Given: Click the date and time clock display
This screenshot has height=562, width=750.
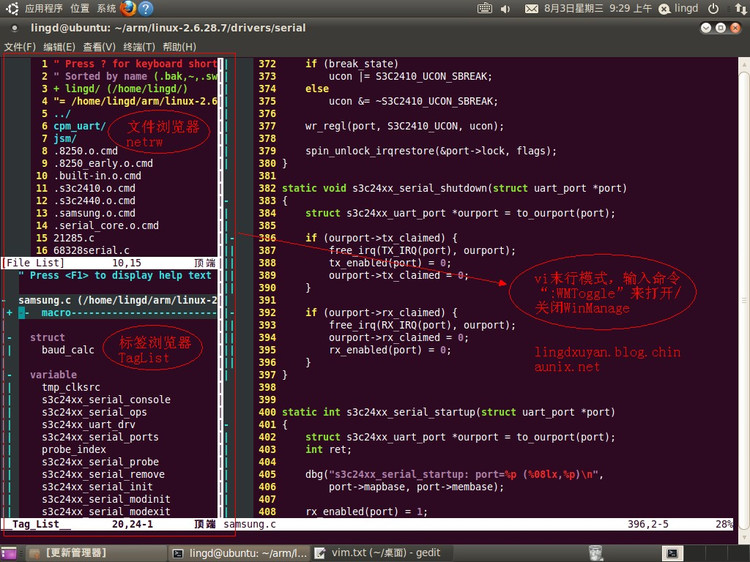Looking at the screenshot, I should point(598,9).
